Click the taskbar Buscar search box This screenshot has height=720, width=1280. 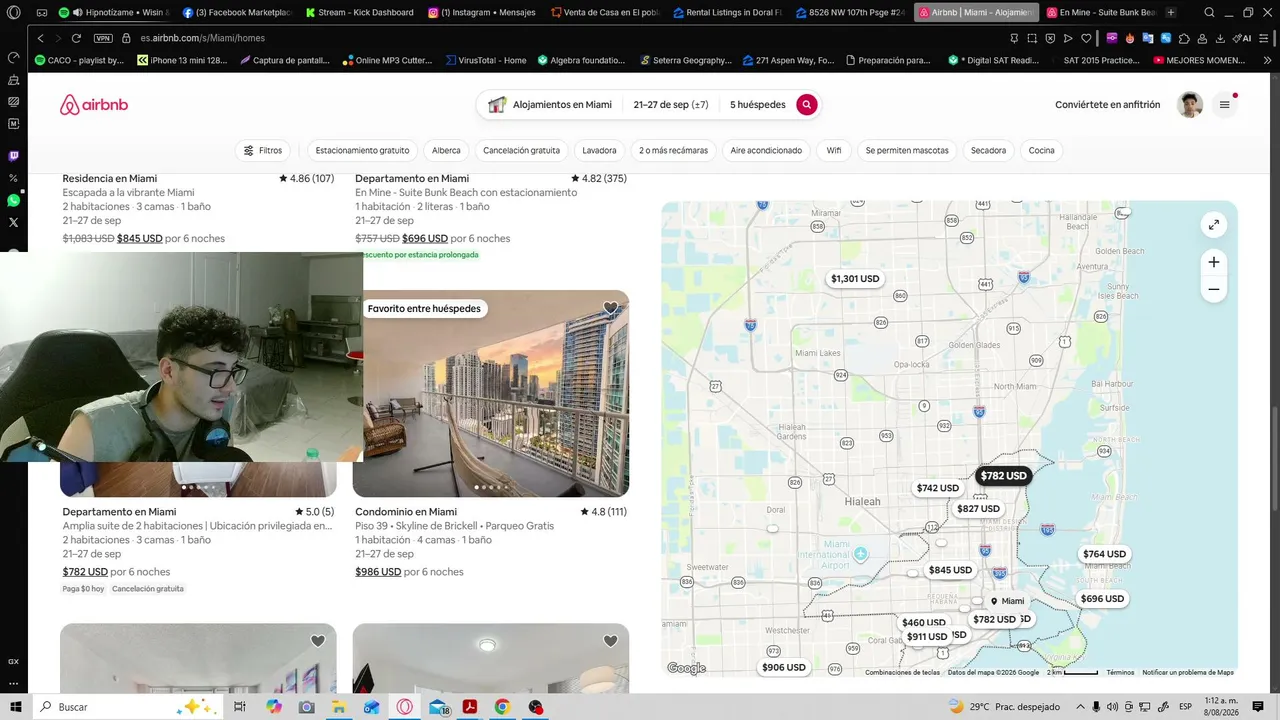coord(129,707)
